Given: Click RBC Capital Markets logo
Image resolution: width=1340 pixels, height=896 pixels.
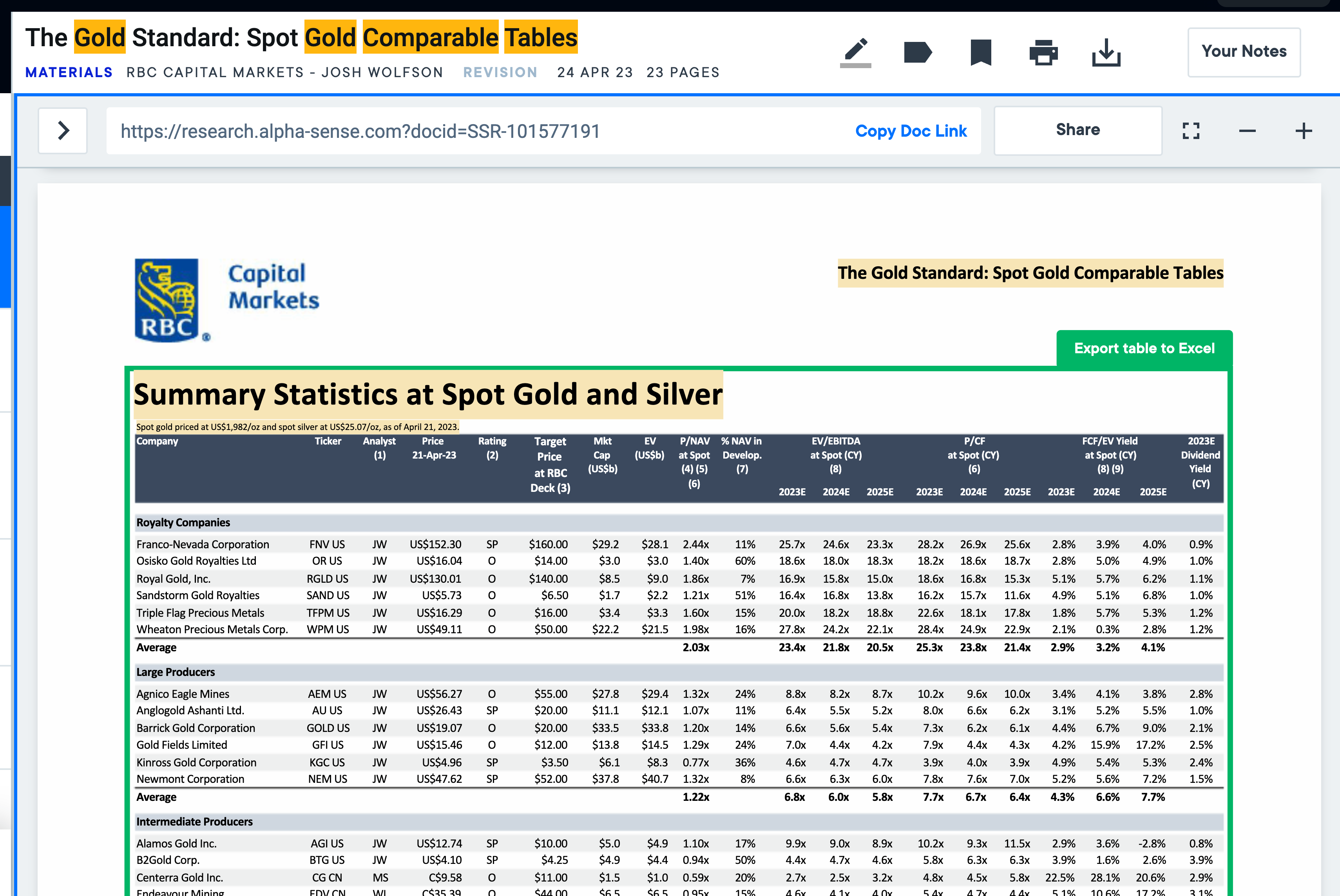Looking at the screenshot, I should tap(227, 300).
